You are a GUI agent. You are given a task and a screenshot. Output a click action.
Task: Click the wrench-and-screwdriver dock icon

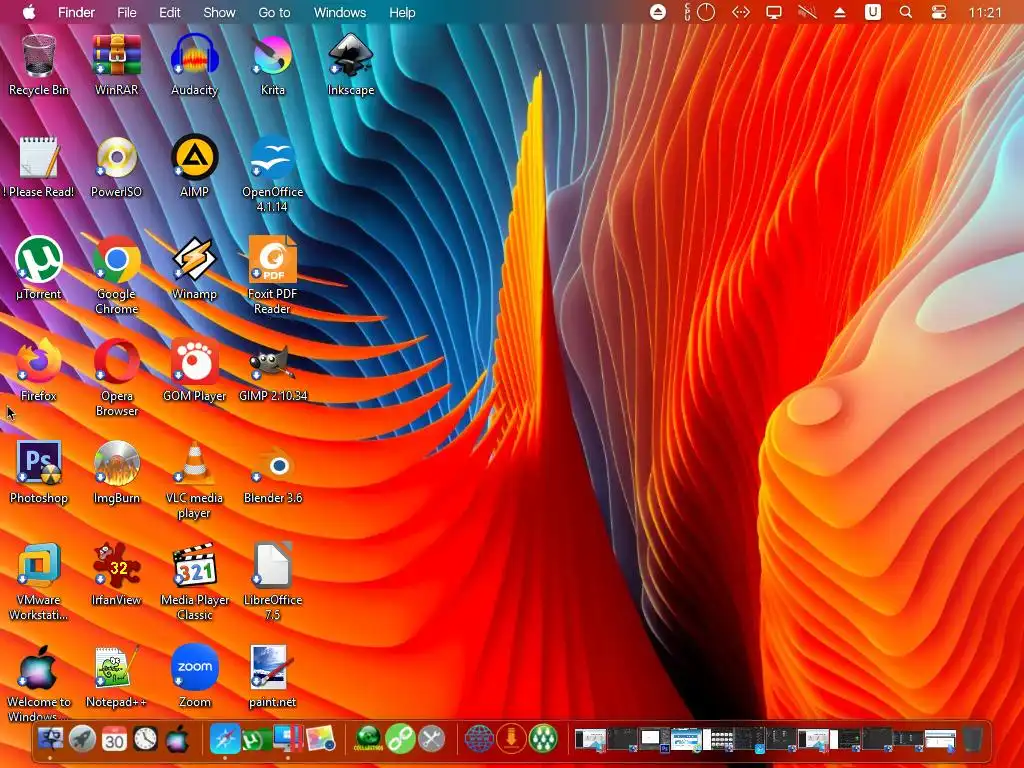tap(432, 739)
